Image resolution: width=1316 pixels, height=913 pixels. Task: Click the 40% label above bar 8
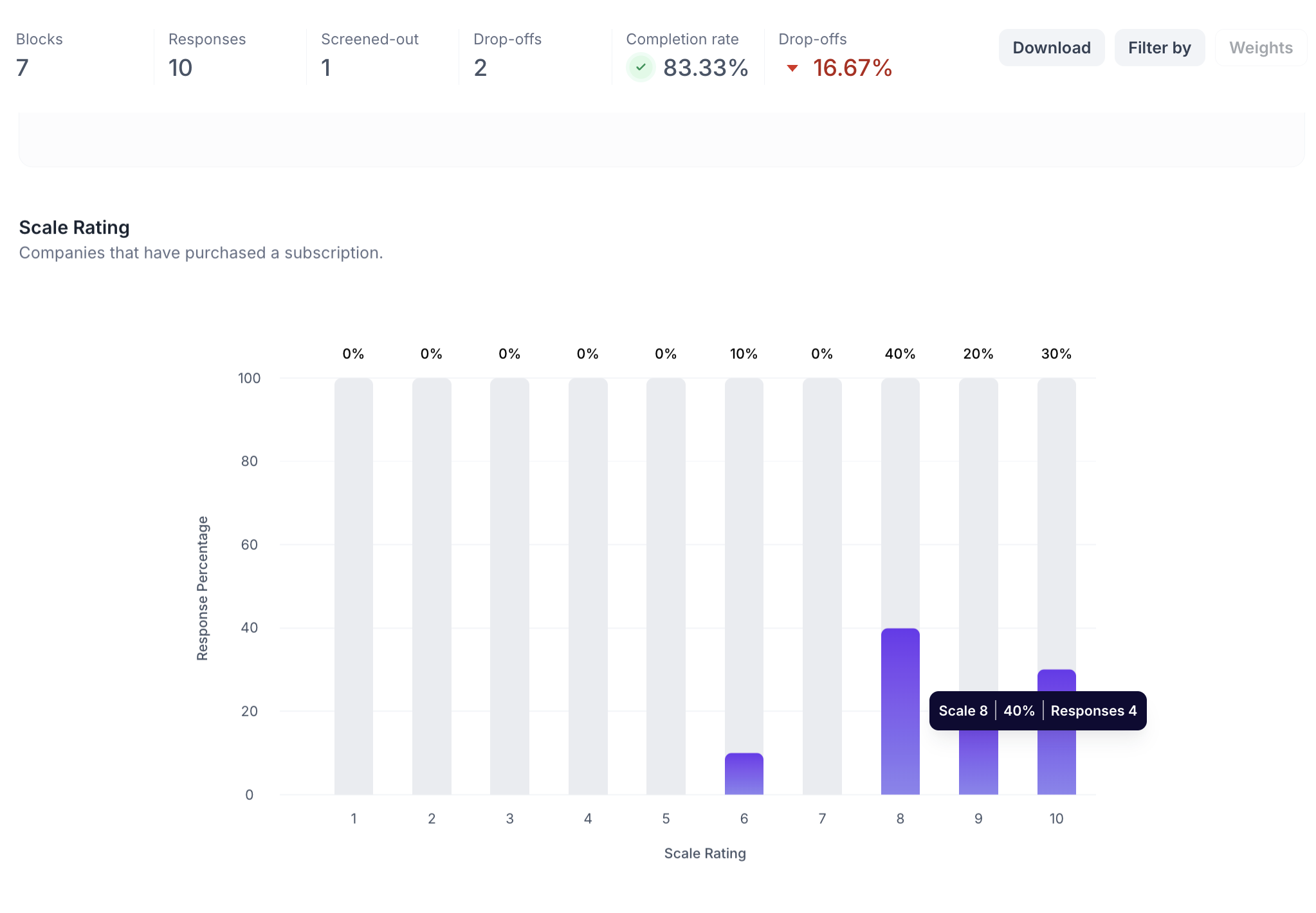tap(900, 354)
